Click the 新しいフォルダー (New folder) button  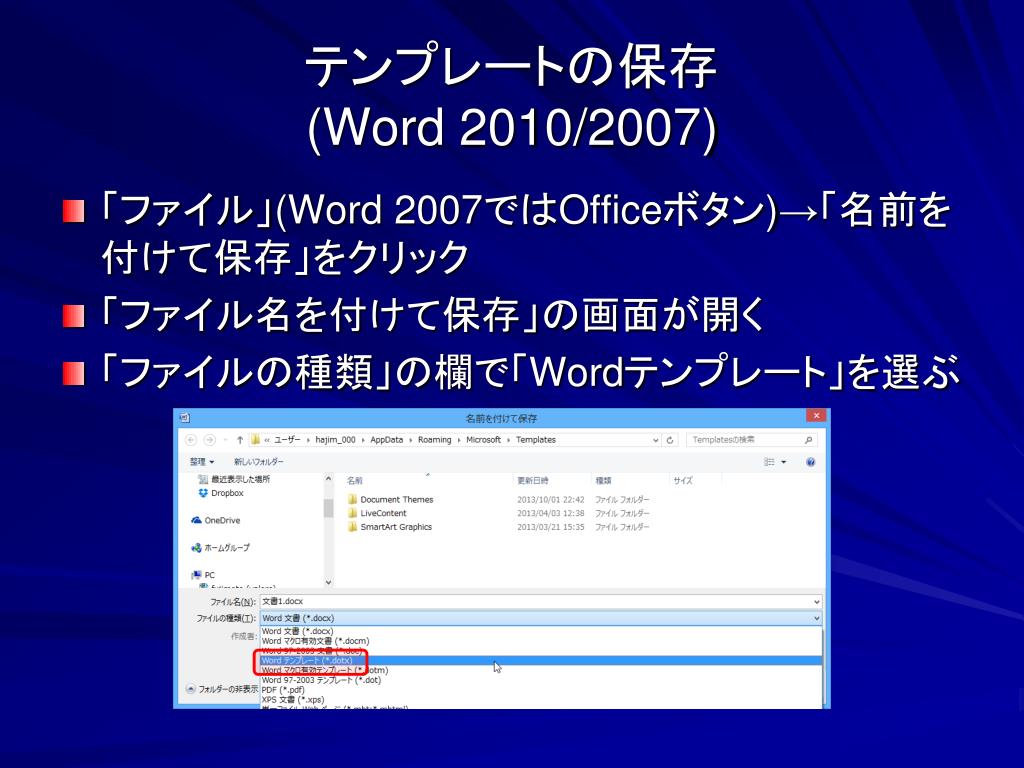click(259, 462)
